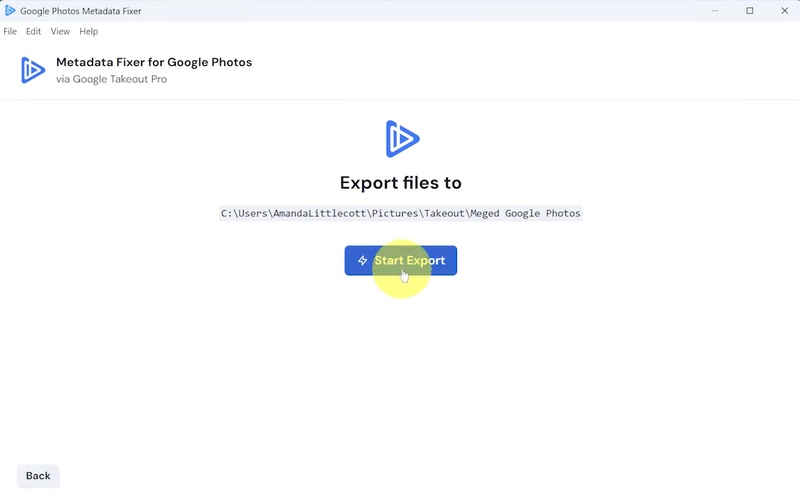
Task: Open the File menu
Action: [x=10, y=31]
